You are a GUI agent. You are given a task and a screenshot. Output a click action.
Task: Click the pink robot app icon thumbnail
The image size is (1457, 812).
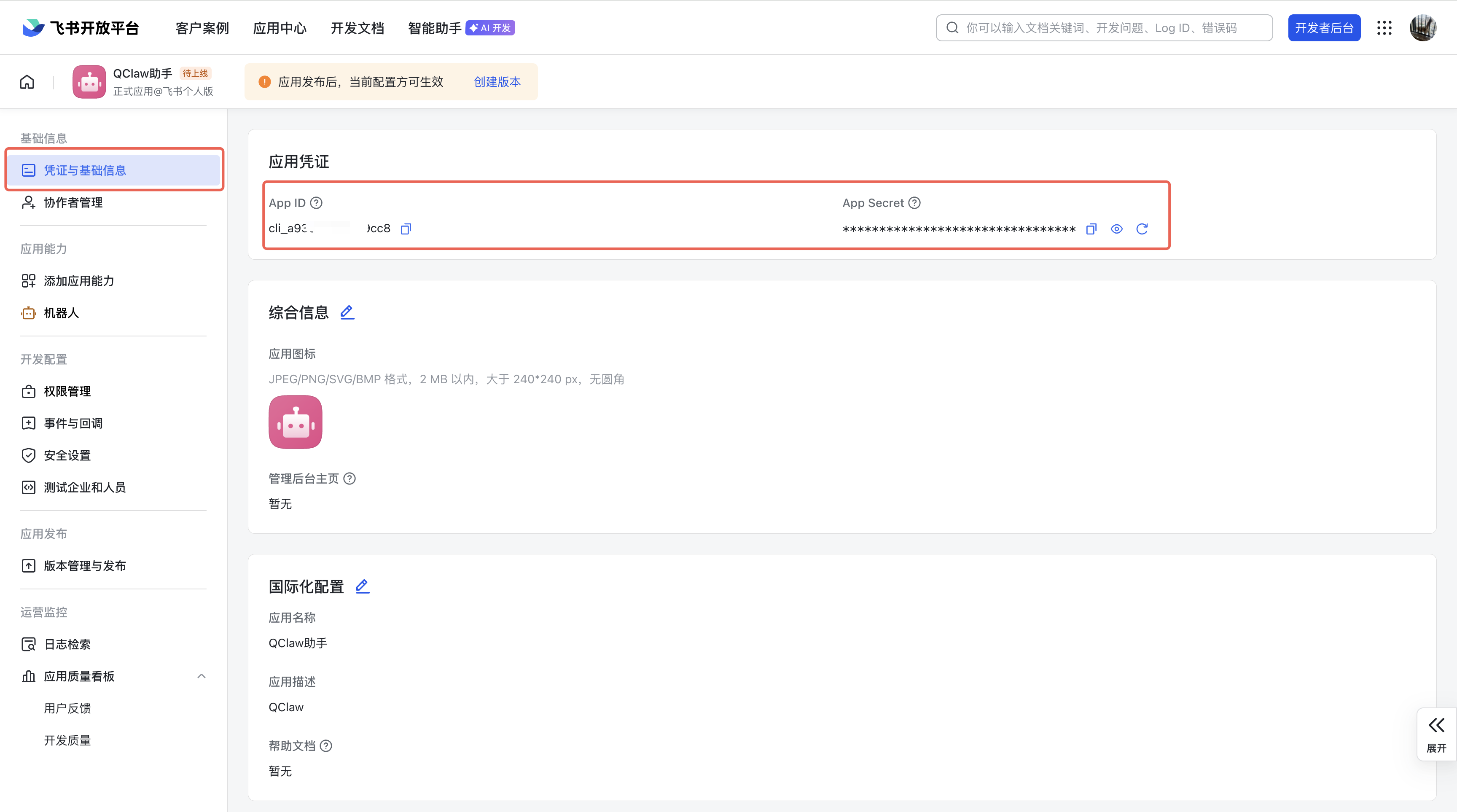click(x=295, y=422)
